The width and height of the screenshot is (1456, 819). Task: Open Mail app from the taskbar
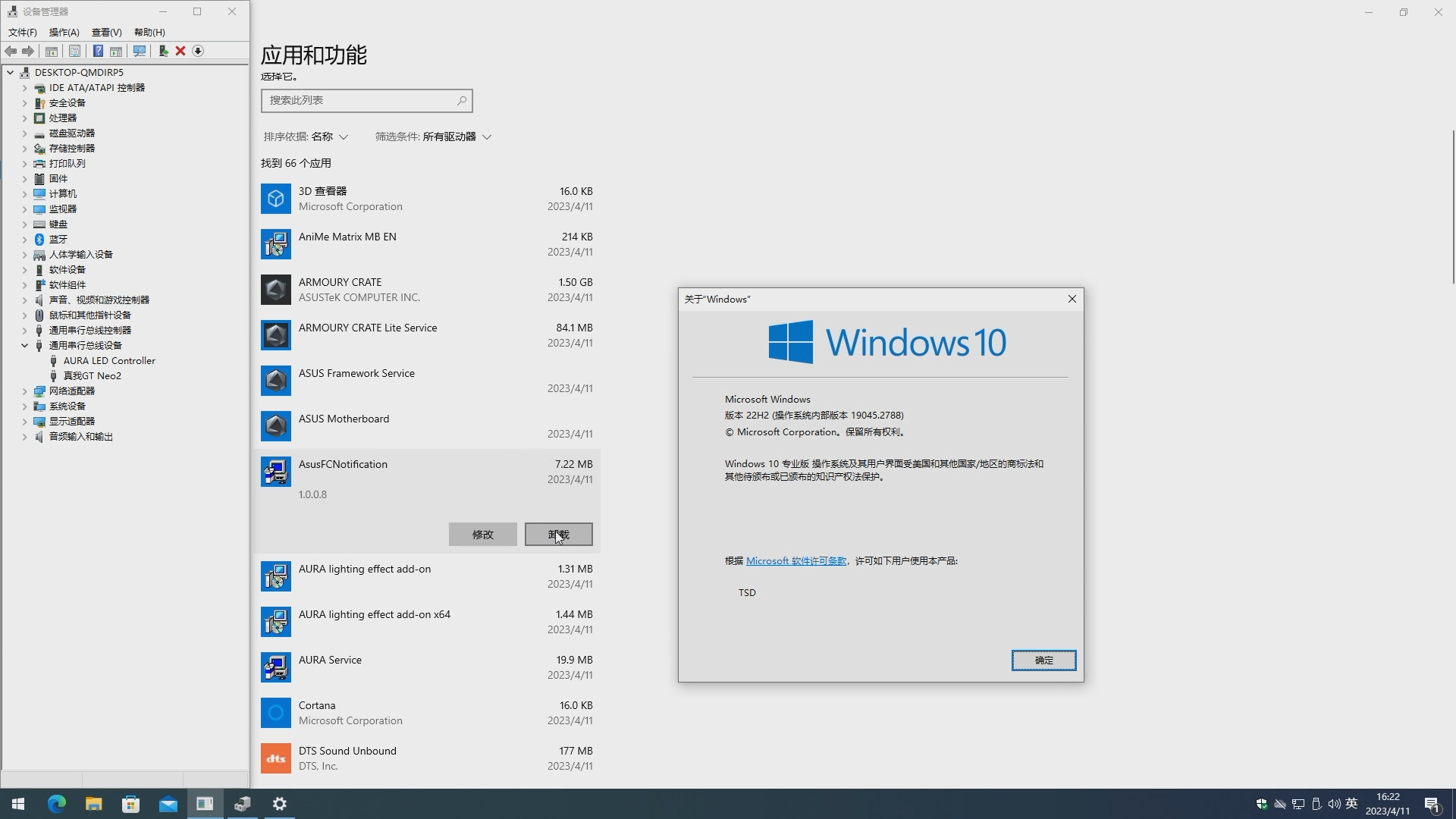(x=168, y=804)
